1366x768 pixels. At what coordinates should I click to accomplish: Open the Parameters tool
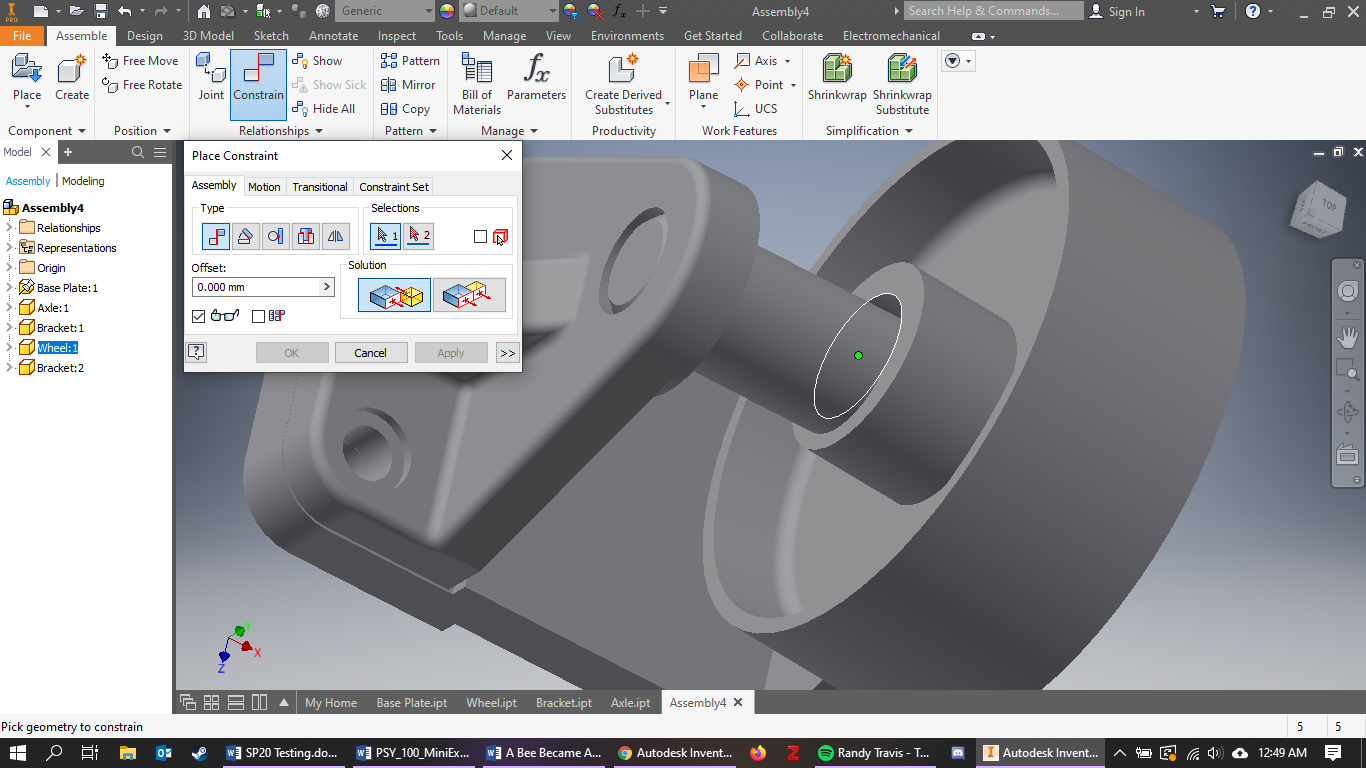pyautogui.click(x=536, y=77)
